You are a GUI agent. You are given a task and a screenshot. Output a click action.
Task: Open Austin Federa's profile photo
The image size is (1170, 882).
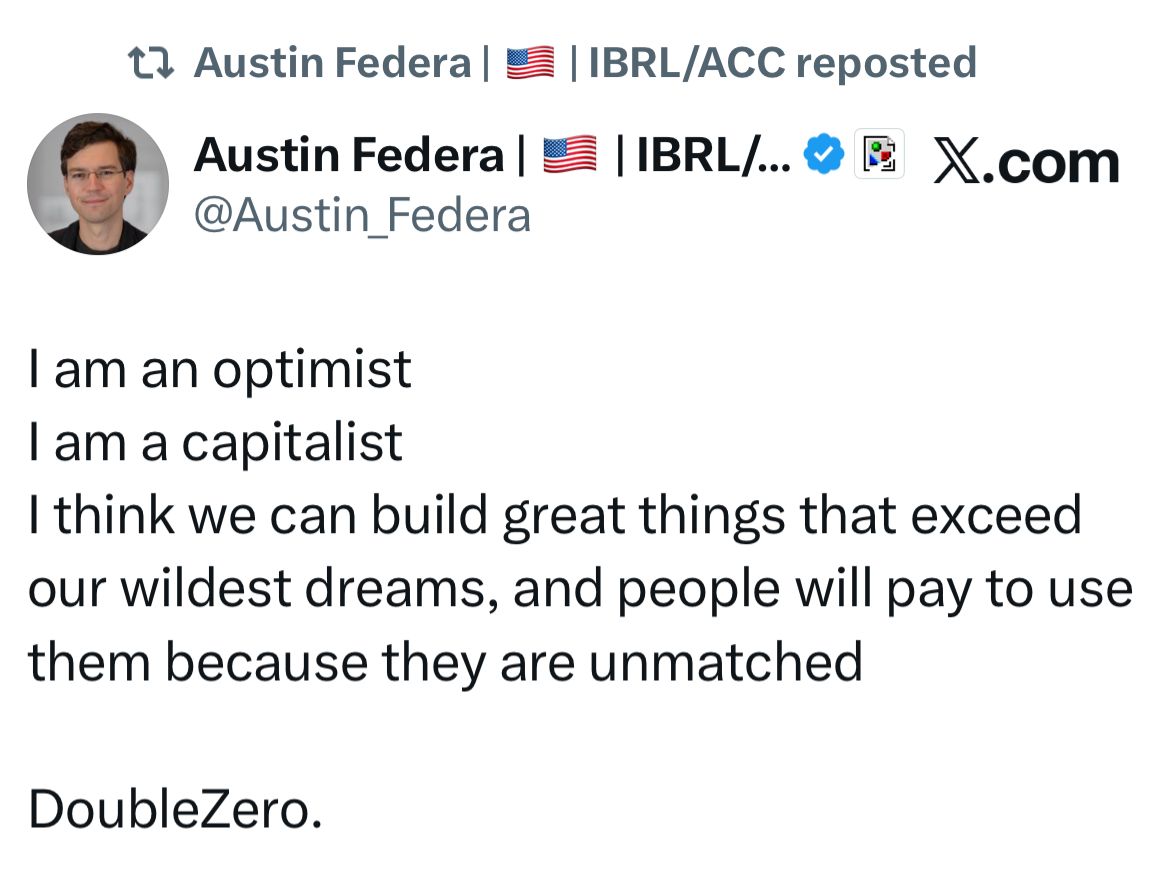[x=97, y=184]
